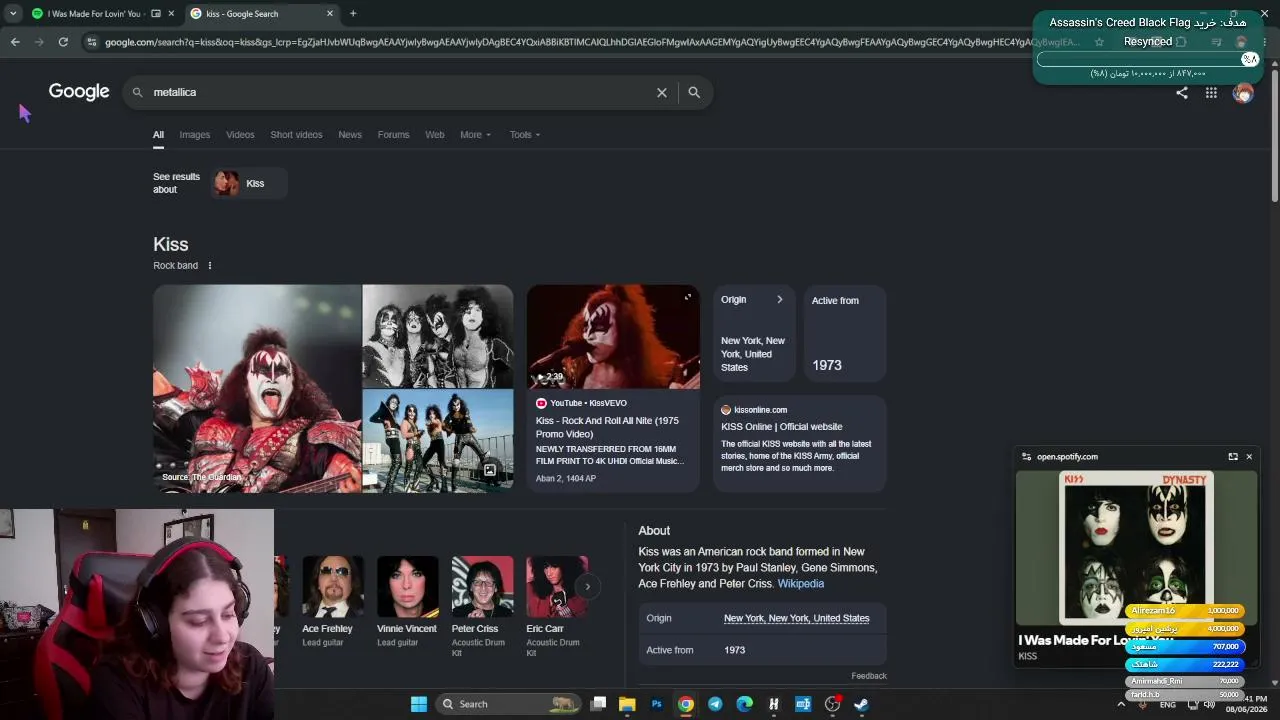Close the kiss - Google Search tab
This screenshot has width=1280, height=720.
330,13
